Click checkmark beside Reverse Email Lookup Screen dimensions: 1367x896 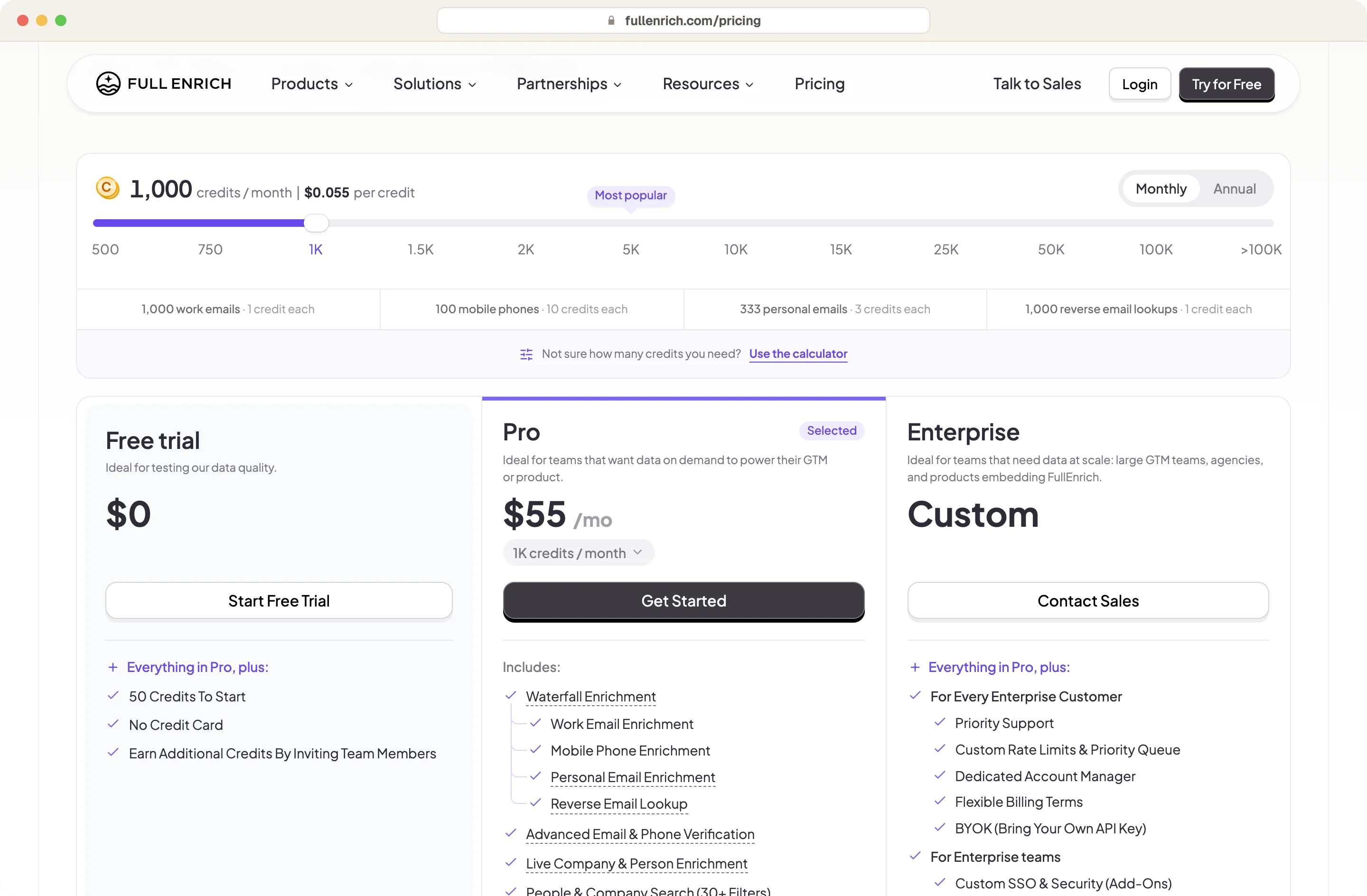coord(535,803)
